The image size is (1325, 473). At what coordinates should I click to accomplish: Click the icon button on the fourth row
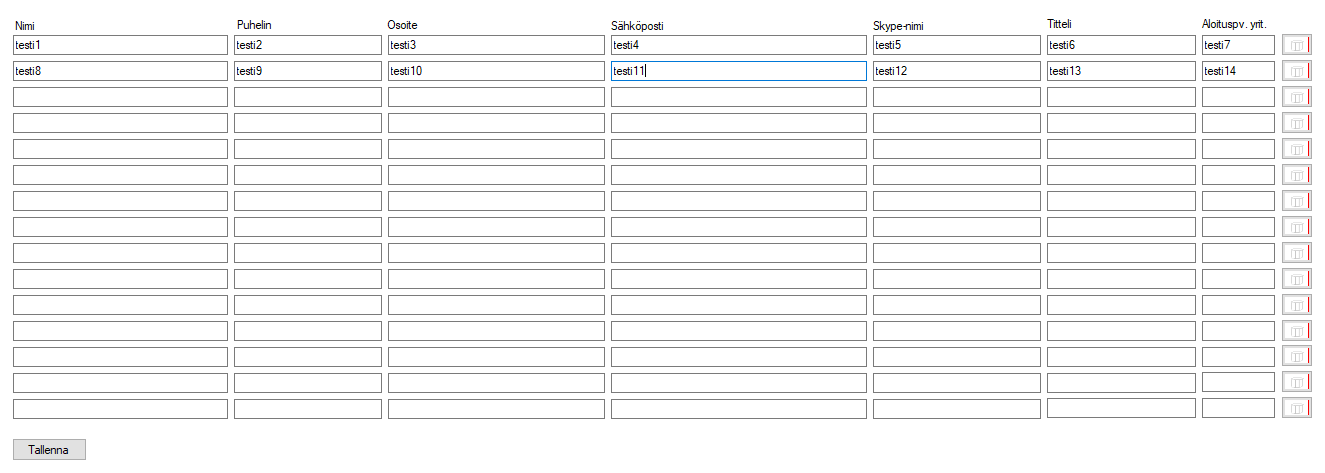pos(1296,123)
